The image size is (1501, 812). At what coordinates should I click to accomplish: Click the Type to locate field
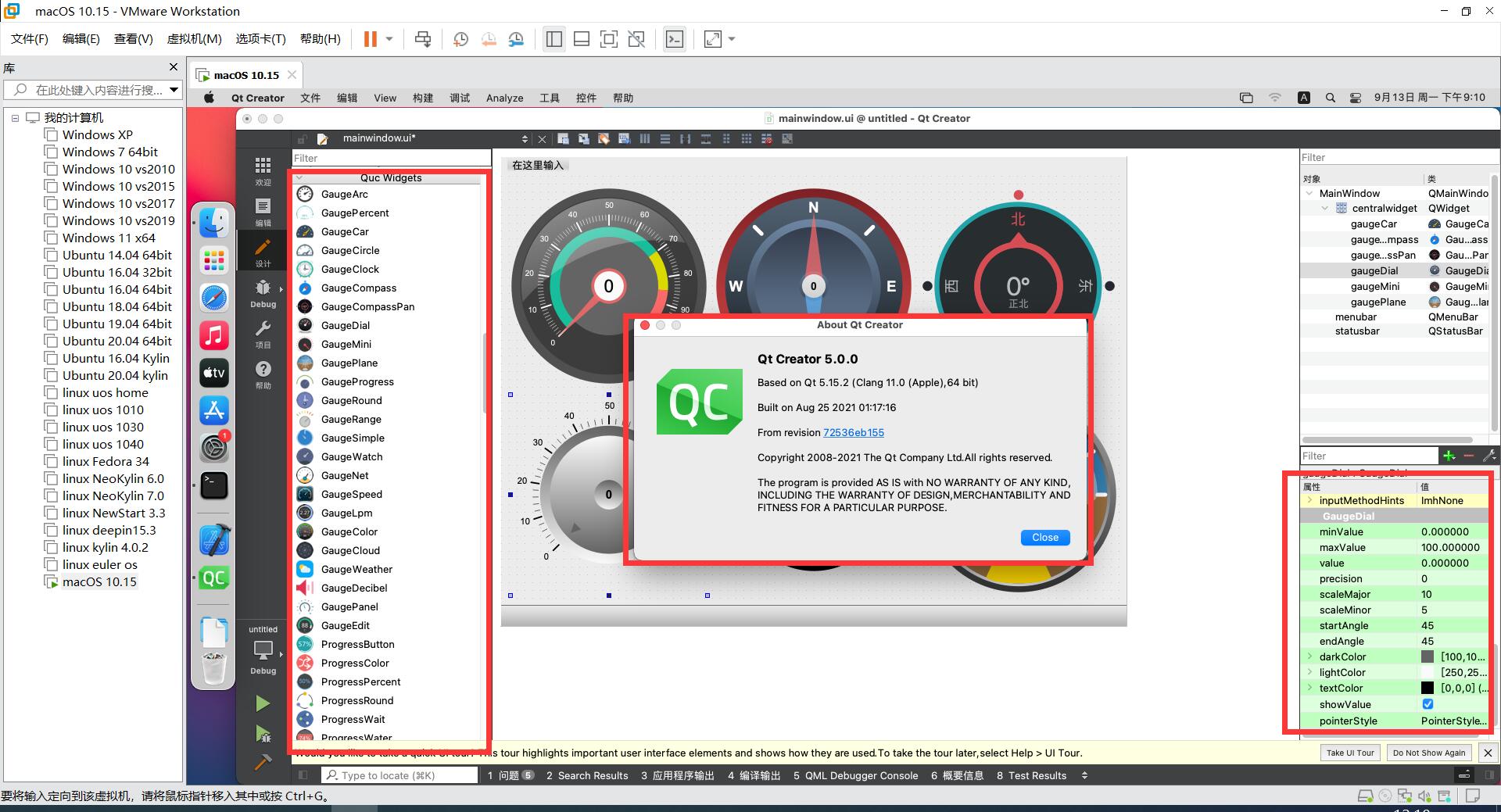pos(399,775)
